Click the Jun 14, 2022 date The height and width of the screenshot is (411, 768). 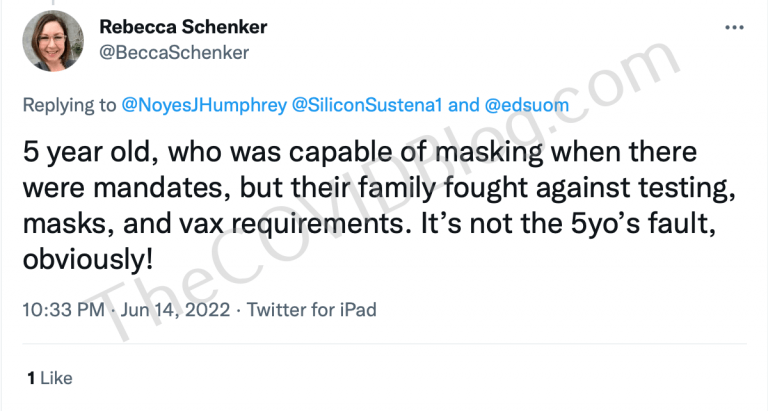(175, 310)
